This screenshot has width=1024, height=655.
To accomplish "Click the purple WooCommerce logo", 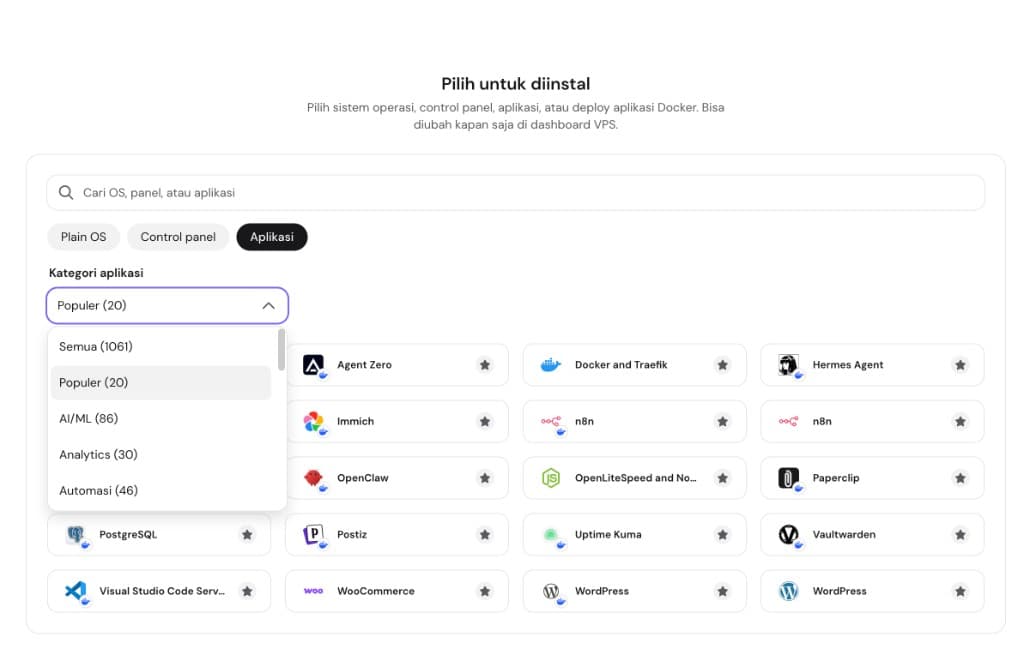I will (x=313, y=591).
